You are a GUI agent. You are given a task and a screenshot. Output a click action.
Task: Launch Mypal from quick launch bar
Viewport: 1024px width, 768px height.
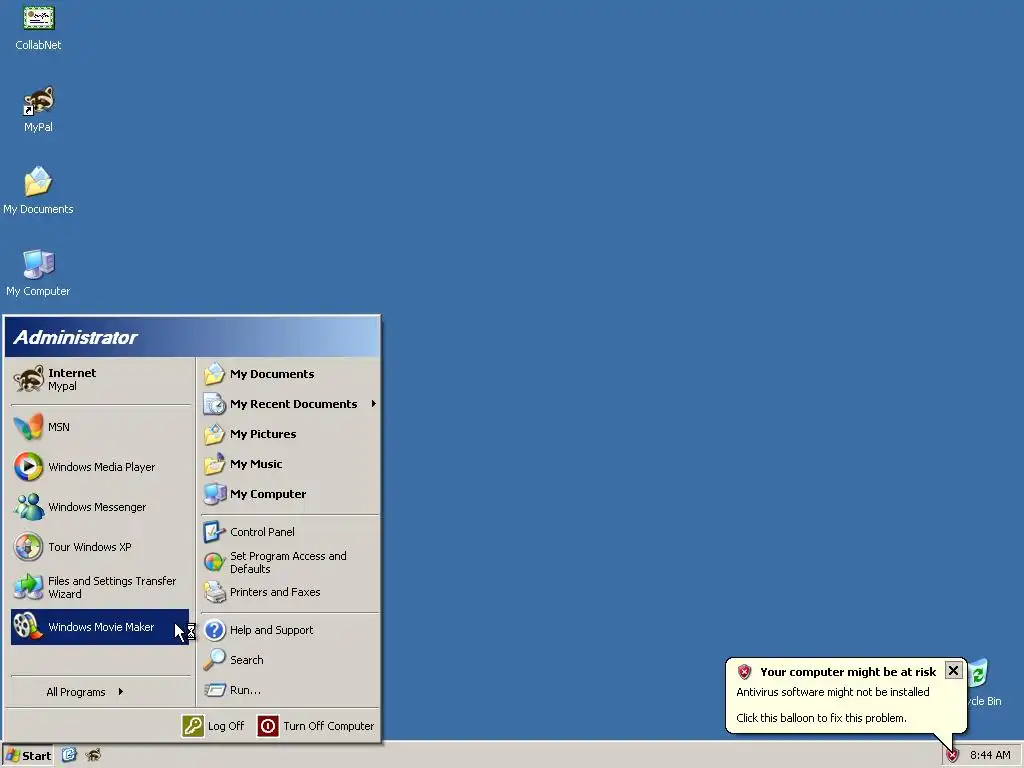(x=93, y=756)
